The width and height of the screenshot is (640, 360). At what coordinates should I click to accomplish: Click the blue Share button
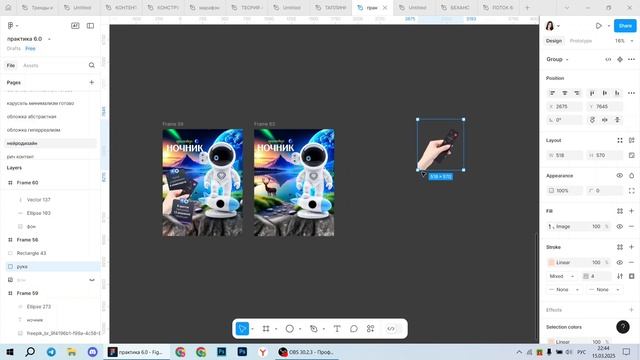[625, 26]
